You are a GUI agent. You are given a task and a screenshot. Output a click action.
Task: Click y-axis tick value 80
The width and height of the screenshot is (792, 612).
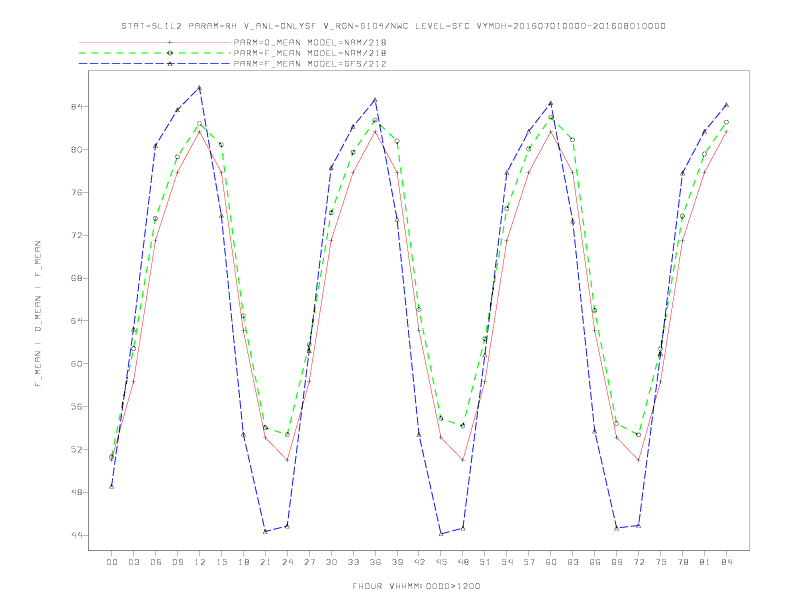(78, 149)
